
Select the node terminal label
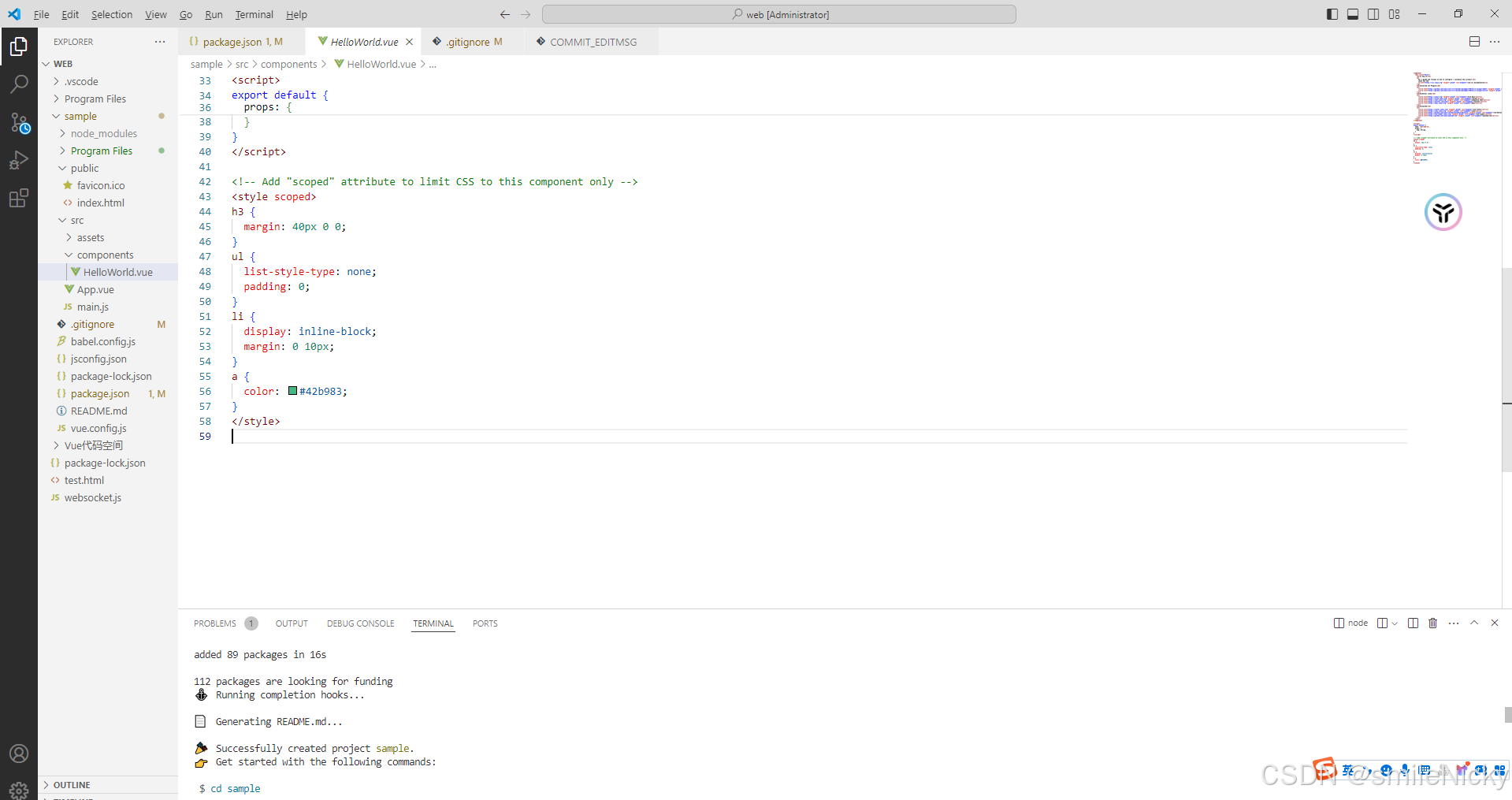(x=1350, y=623)
